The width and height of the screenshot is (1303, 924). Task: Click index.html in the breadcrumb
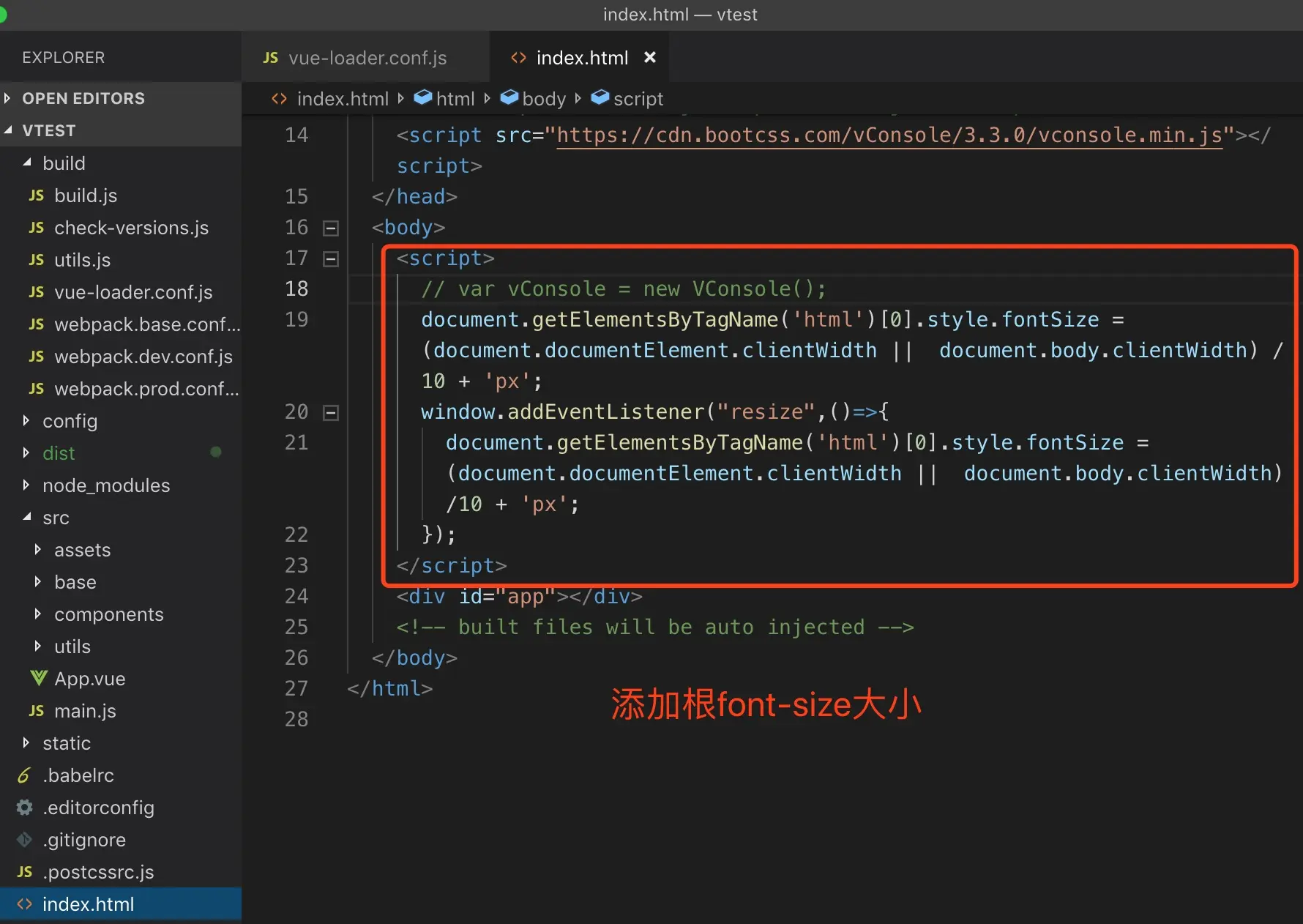coord(343,99)
